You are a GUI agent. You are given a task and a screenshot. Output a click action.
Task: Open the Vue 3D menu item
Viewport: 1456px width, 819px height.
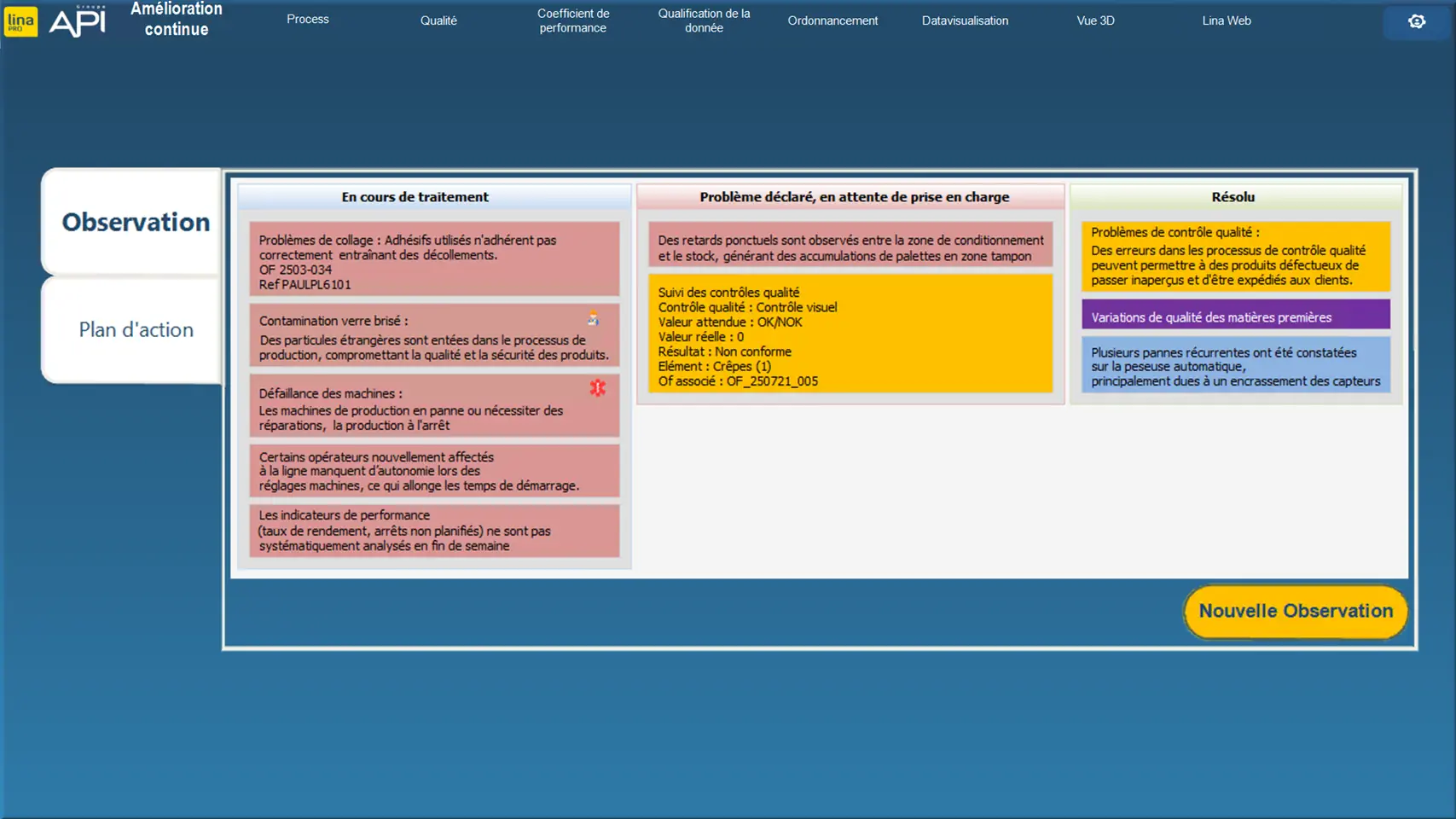tap(1095, 20)
